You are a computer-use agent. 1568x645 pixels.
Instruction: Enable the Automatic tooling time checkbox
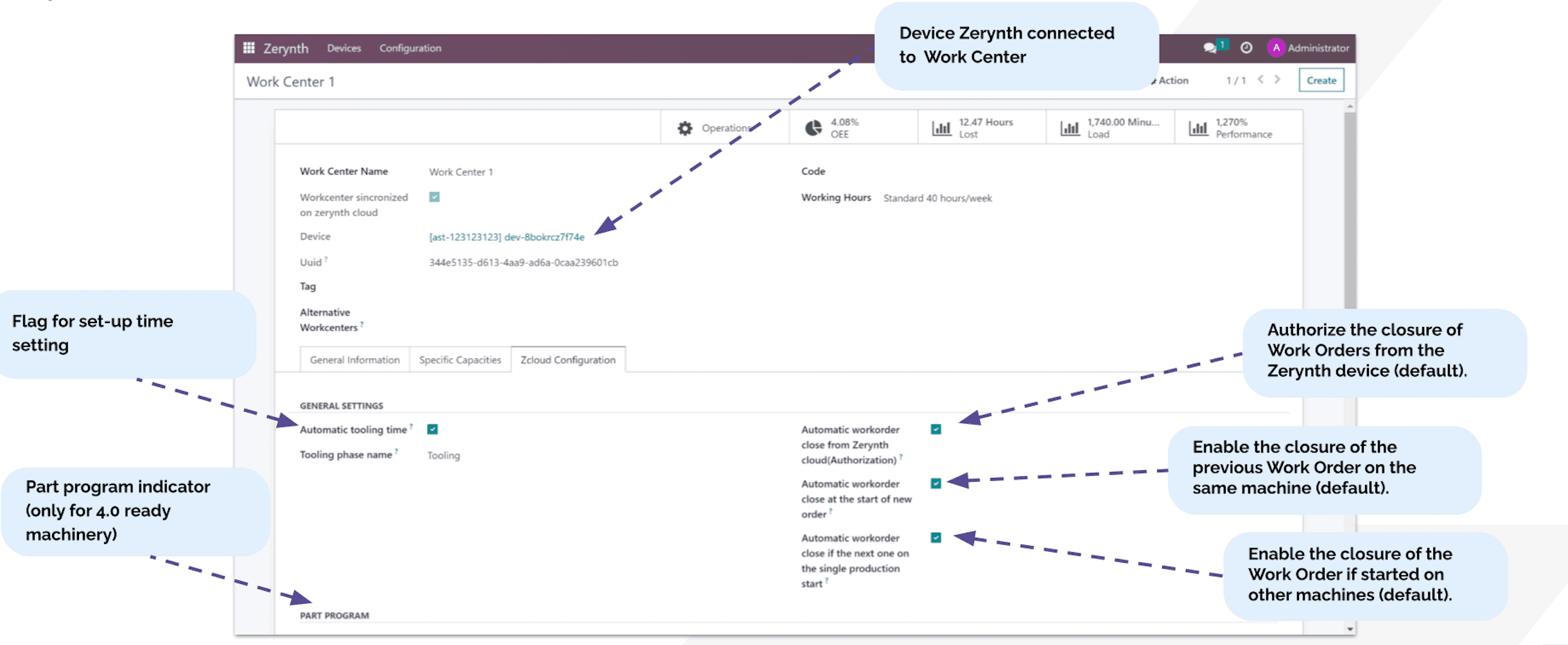pos(434,429)
